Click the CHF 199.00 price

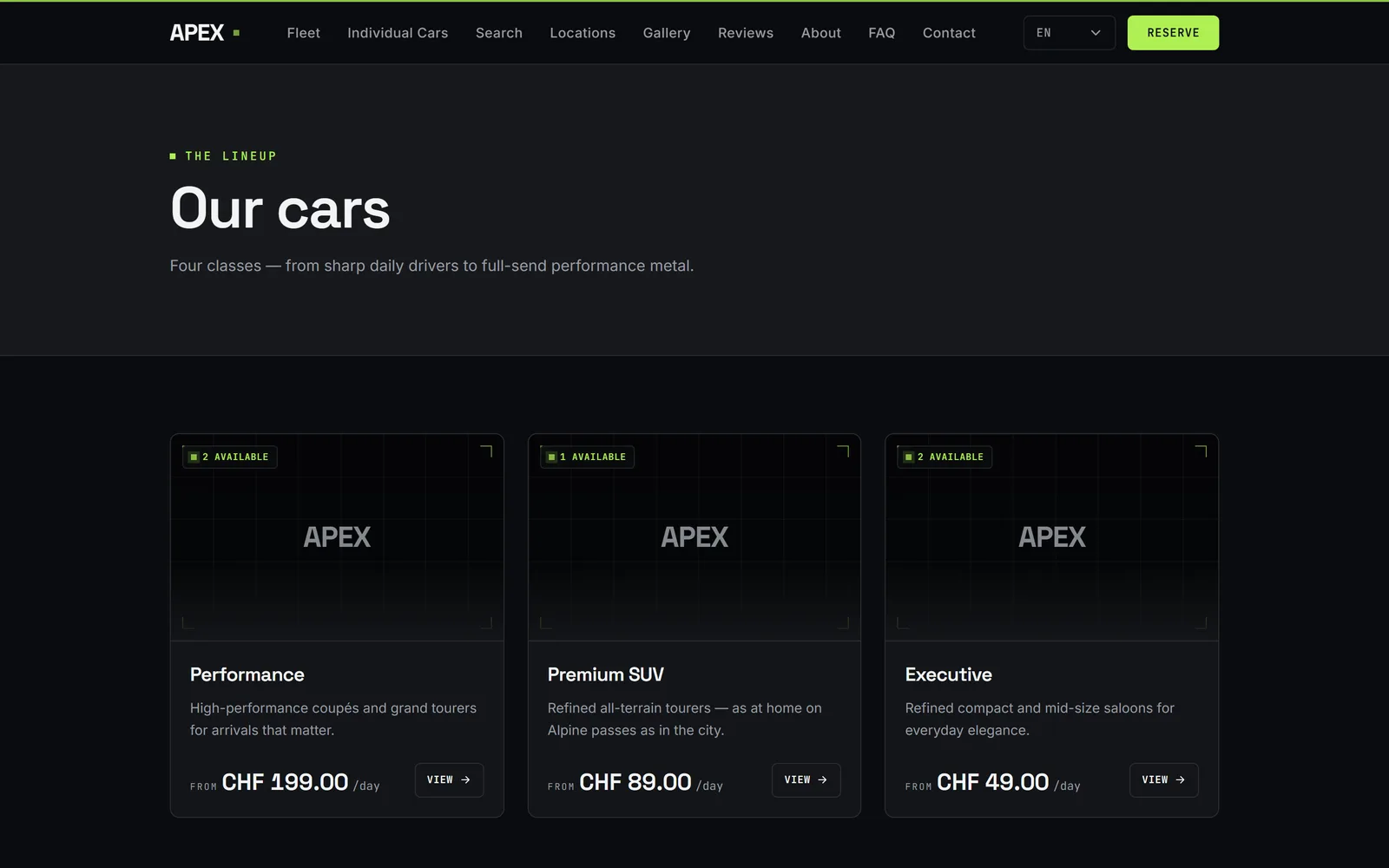pos(285,782)
